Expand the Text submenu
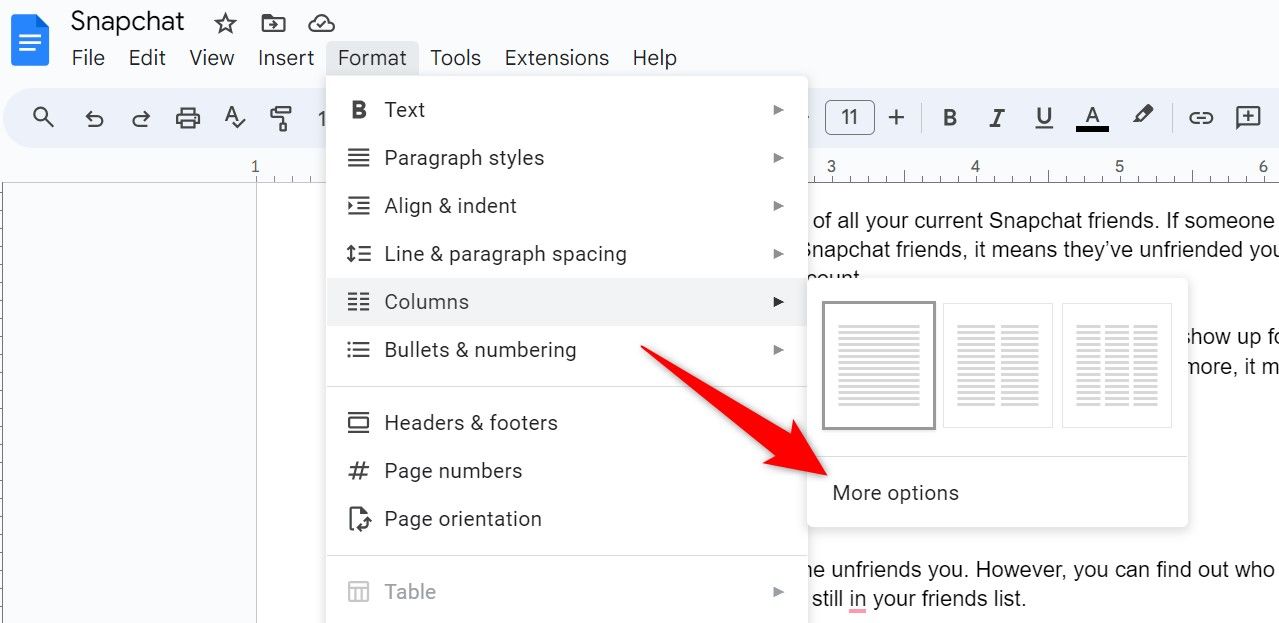Image resolution: width=1279 pixels, height=623 pixels. coord(567,110)
